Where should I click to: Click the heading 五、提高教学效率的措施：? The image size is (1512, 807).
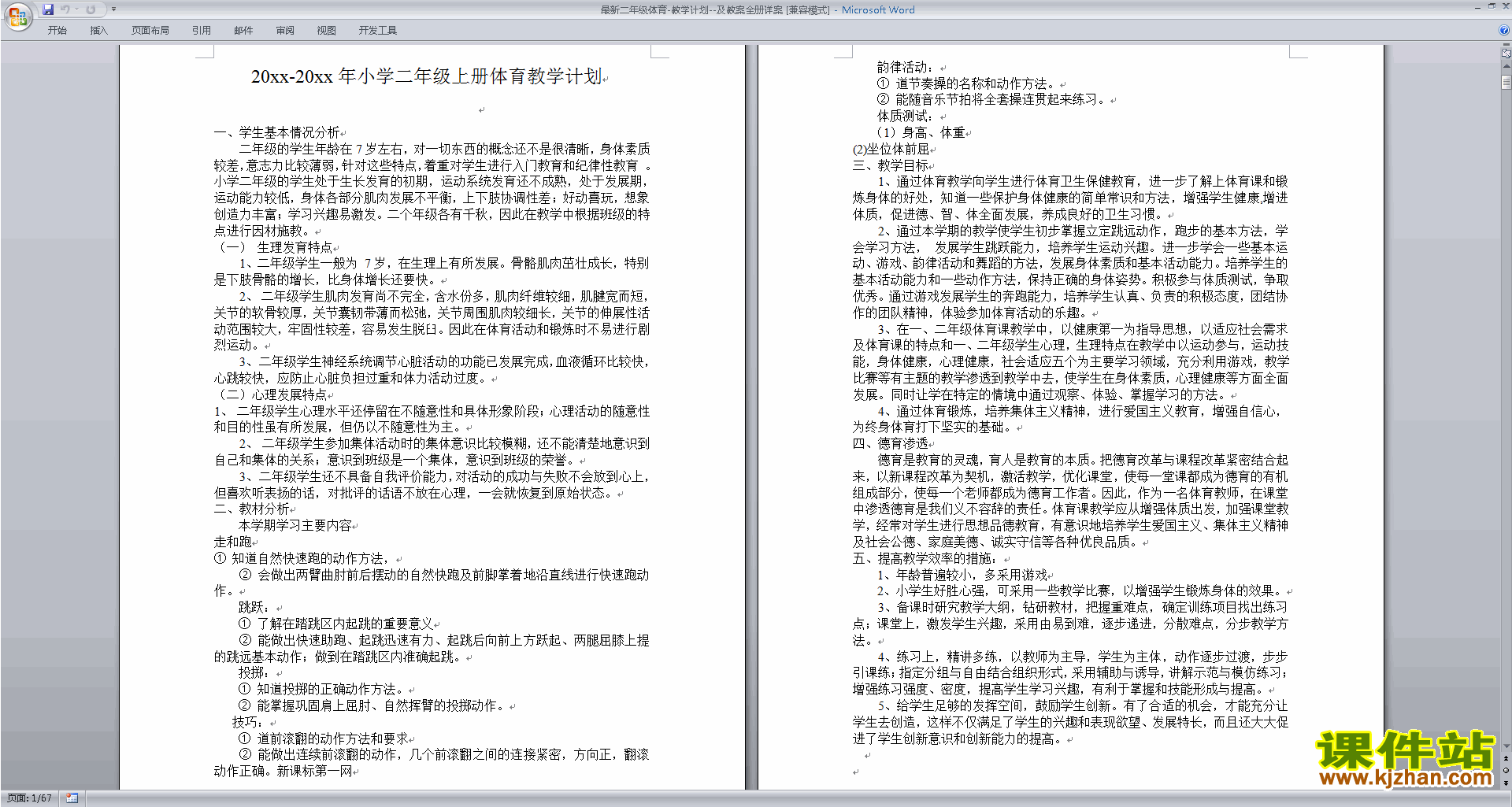click(x=925, y=558)
